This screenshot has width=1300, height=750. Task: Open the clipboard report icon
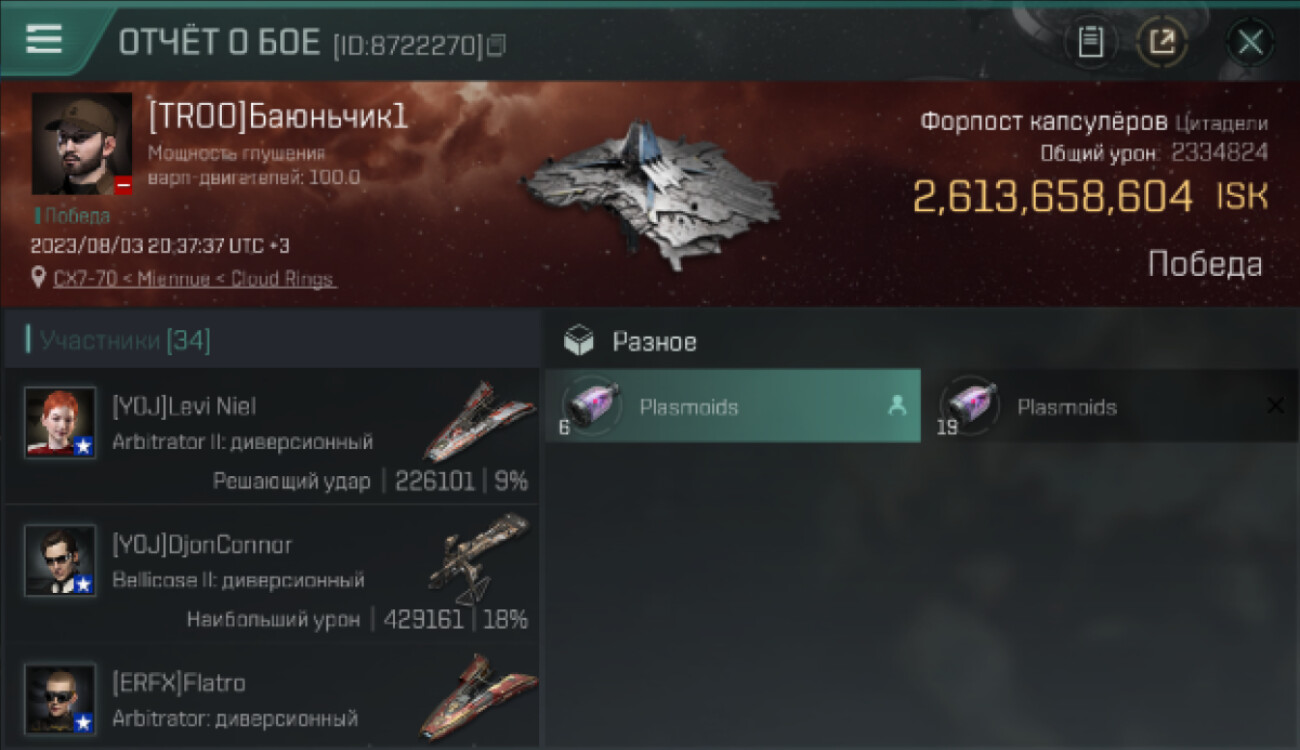coord(1090,42)
